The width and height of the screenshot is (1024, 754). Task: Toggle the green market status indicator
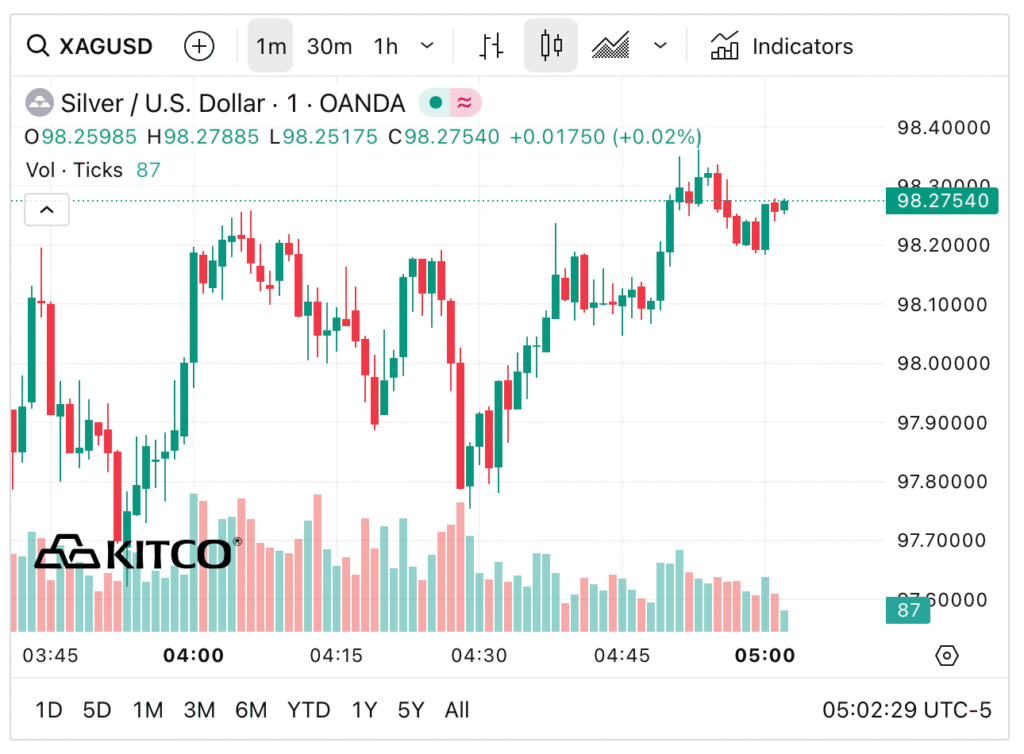coord(435,103)
